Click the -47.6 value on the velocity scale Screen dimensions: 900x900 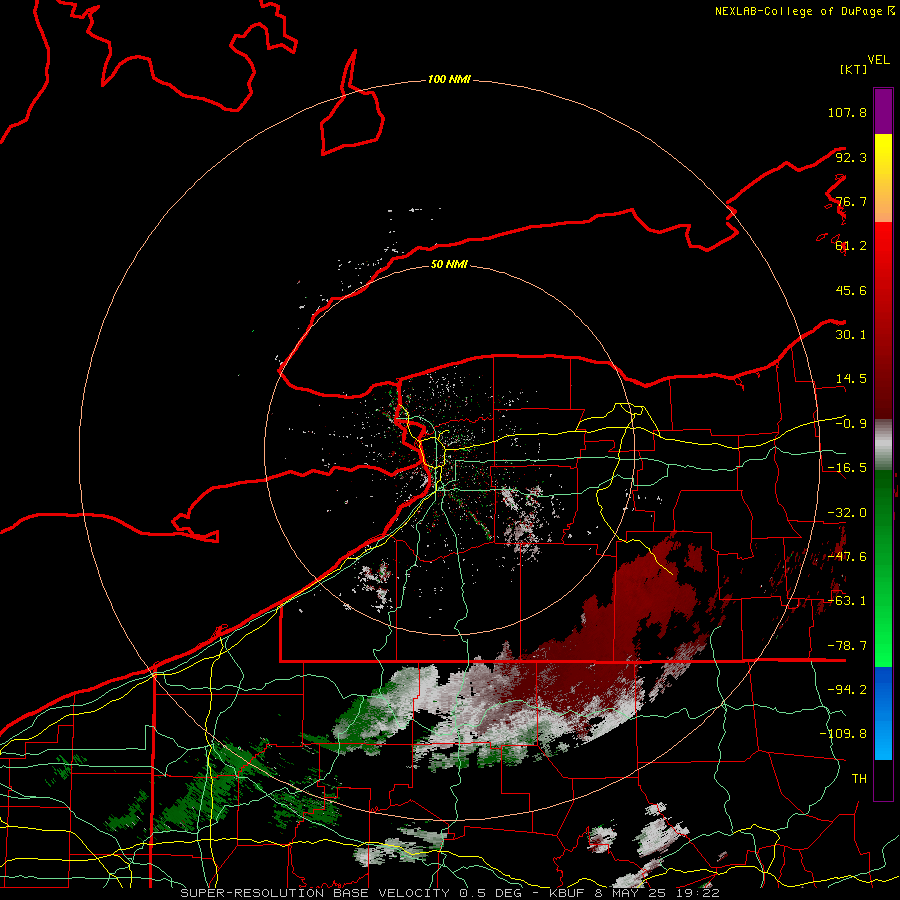[x=847, y=557]
